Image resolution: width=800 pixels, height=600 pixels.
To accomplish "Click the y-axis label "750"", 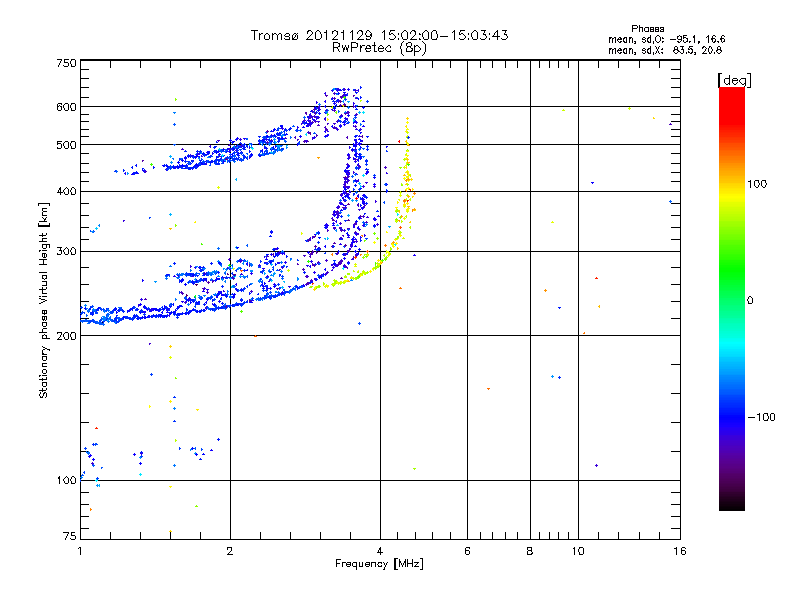I will pyautogui.click(x=66, y=63).
